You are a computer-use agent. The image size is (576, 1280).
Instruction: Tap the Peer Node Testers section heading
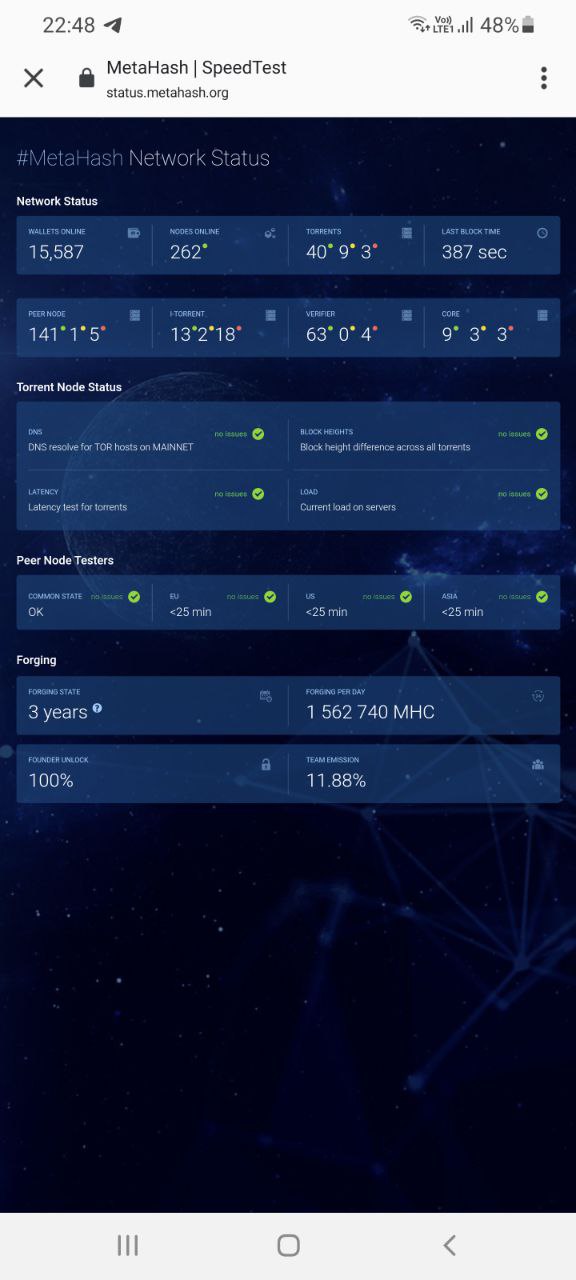65,560
